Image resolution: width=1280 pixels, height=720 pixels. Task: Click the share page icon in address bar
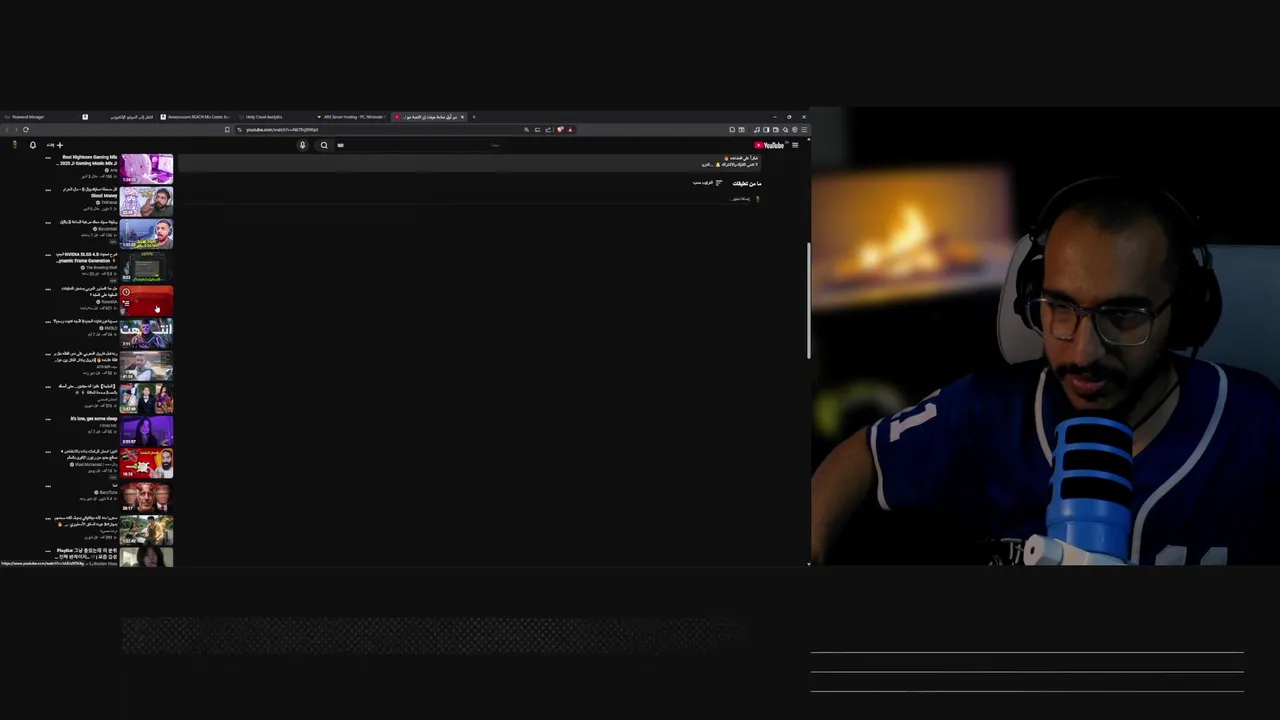(548, 130)
